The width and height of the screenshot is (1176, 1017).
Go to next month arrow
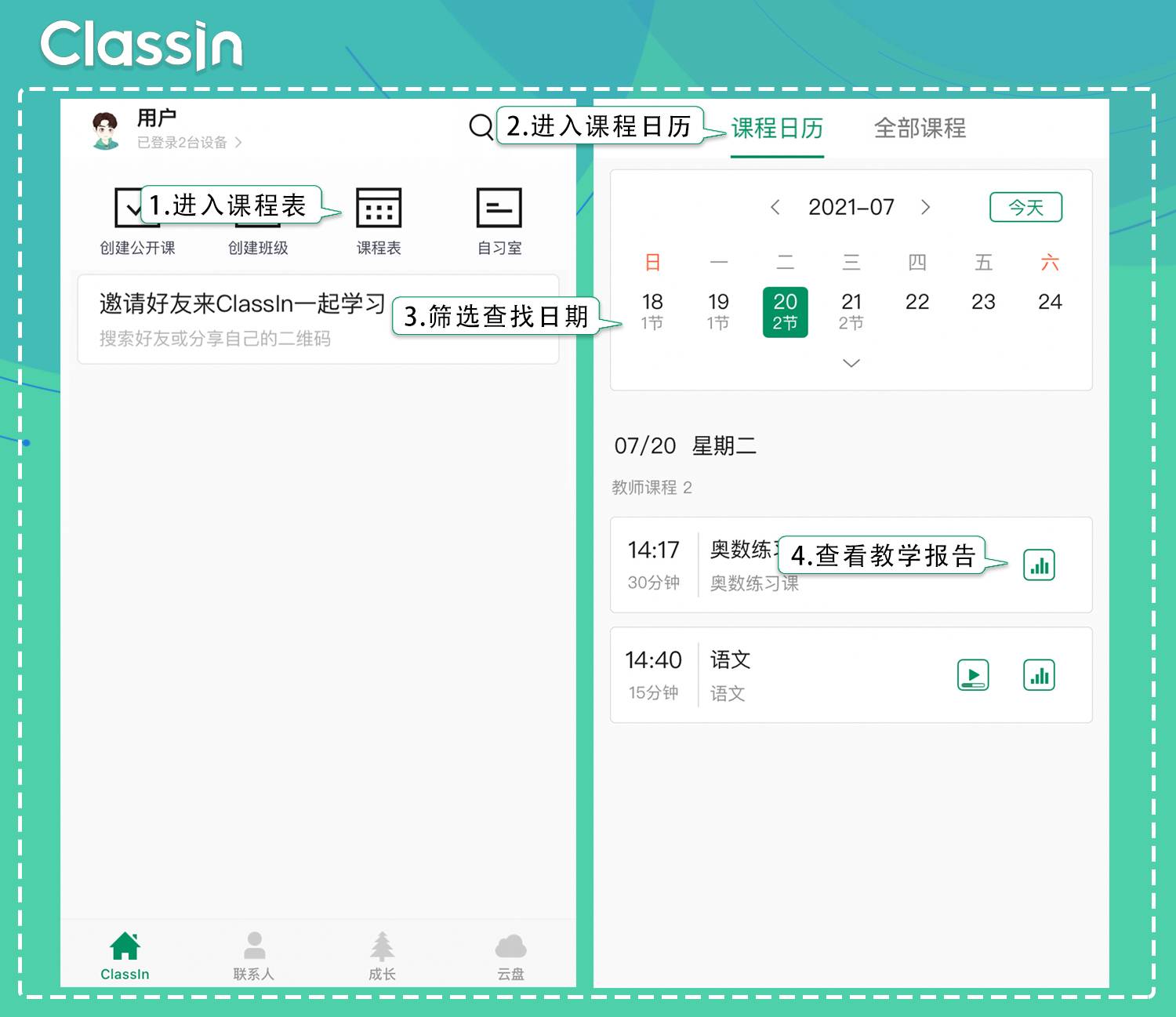926,207
